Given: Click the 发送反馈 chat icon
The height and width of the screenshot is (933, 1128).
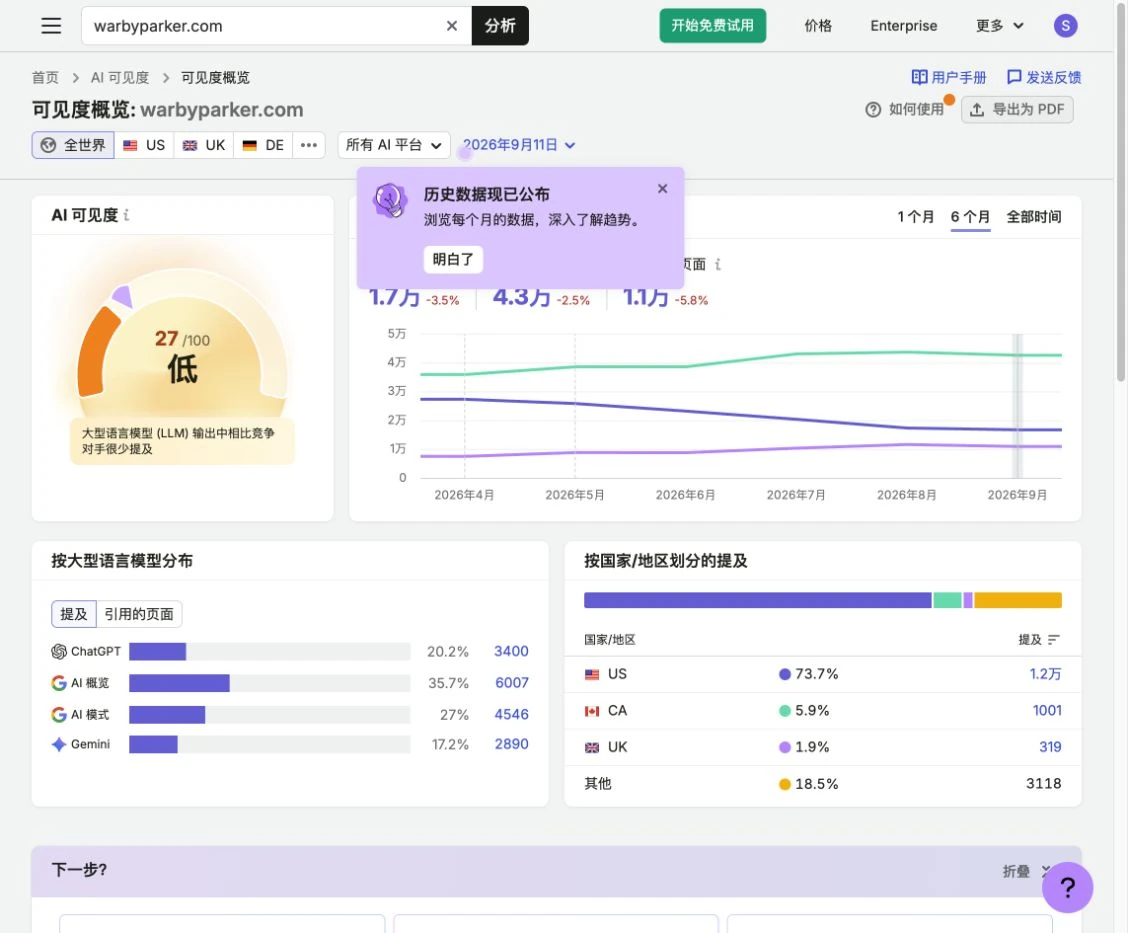Looking at the screenshot, I should click(1014, 77).
